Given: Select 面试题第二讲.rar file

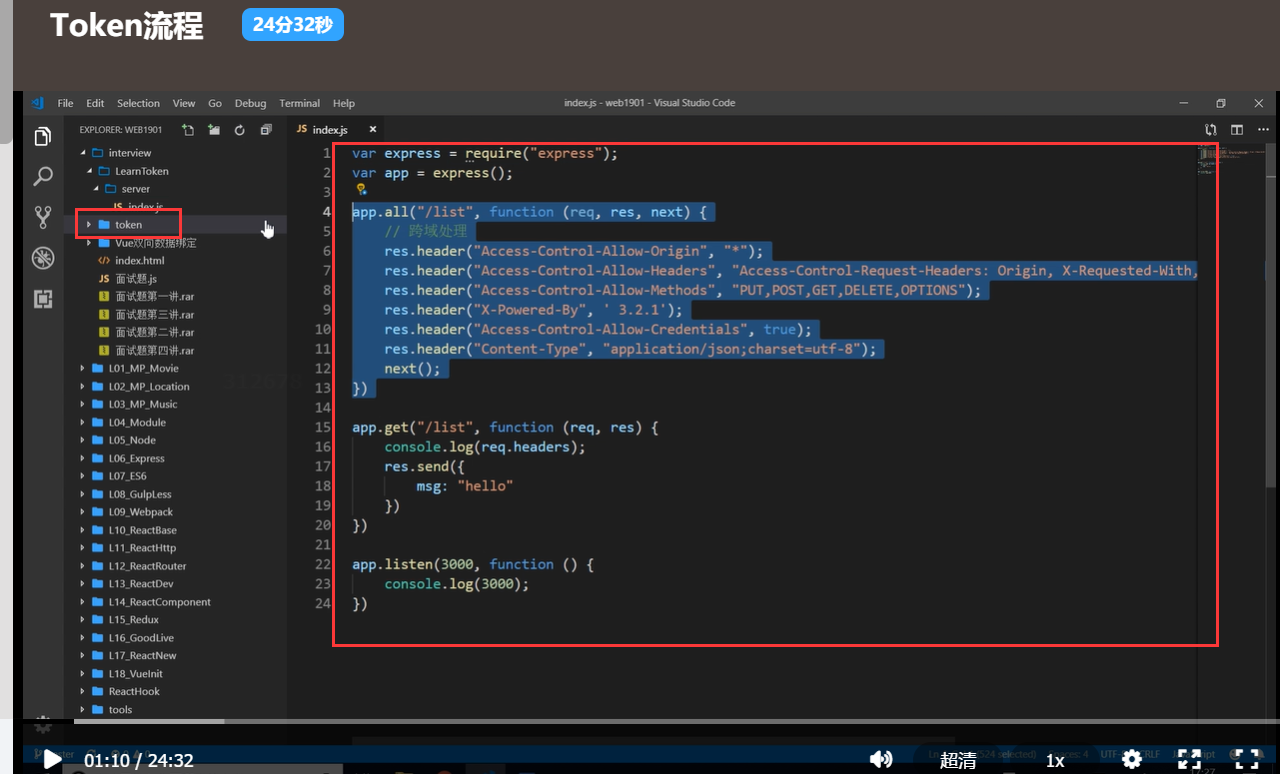Looking at the screenshot, I should [x=154, y=333].
